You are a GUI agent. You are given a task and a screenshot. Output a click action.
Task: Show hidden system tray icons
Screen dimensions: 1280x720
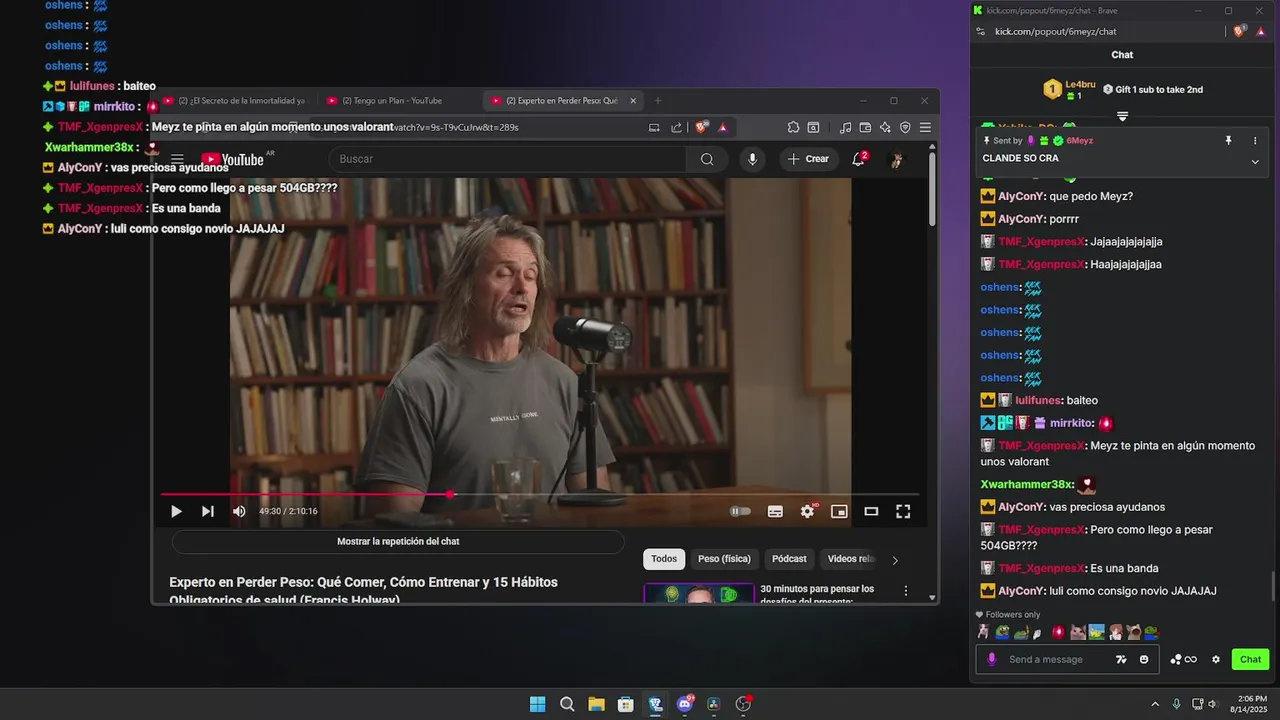click(x=1155, y=704)
